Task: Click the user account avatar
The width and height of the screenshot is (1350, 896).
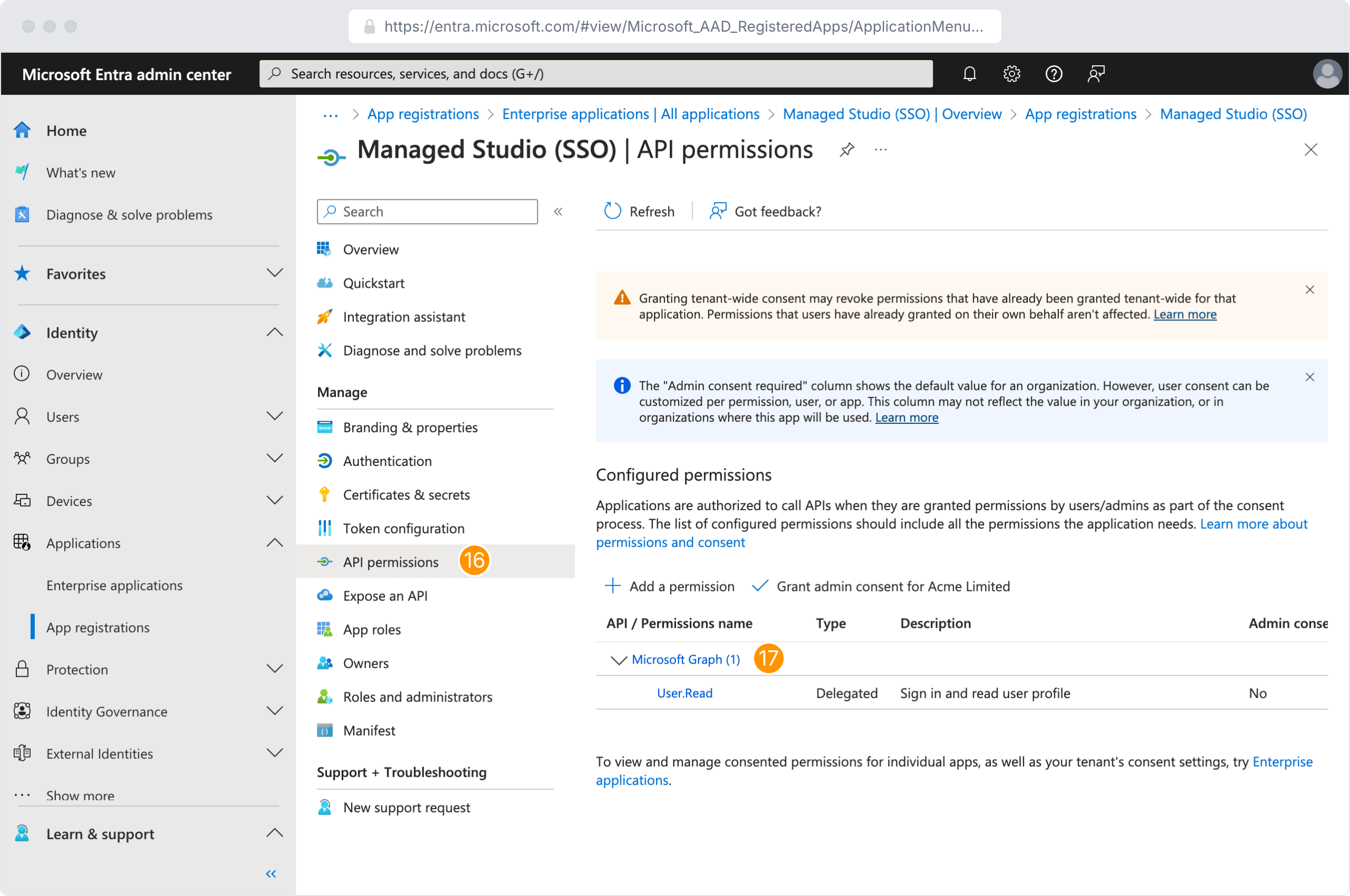Action: (x=1327, y=74)
